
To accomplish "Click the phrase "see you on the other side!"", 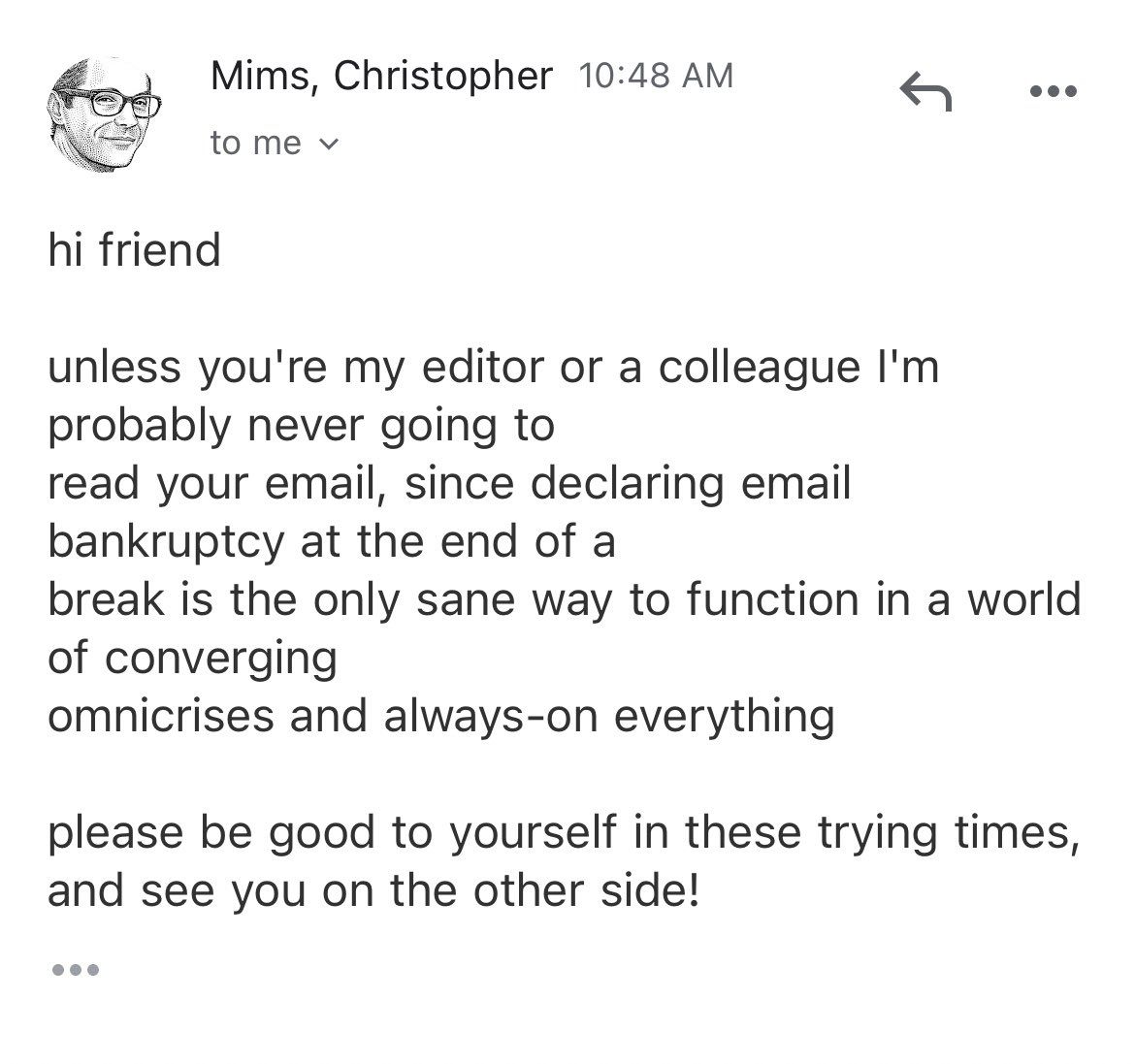I will click(x=421, y=890).
